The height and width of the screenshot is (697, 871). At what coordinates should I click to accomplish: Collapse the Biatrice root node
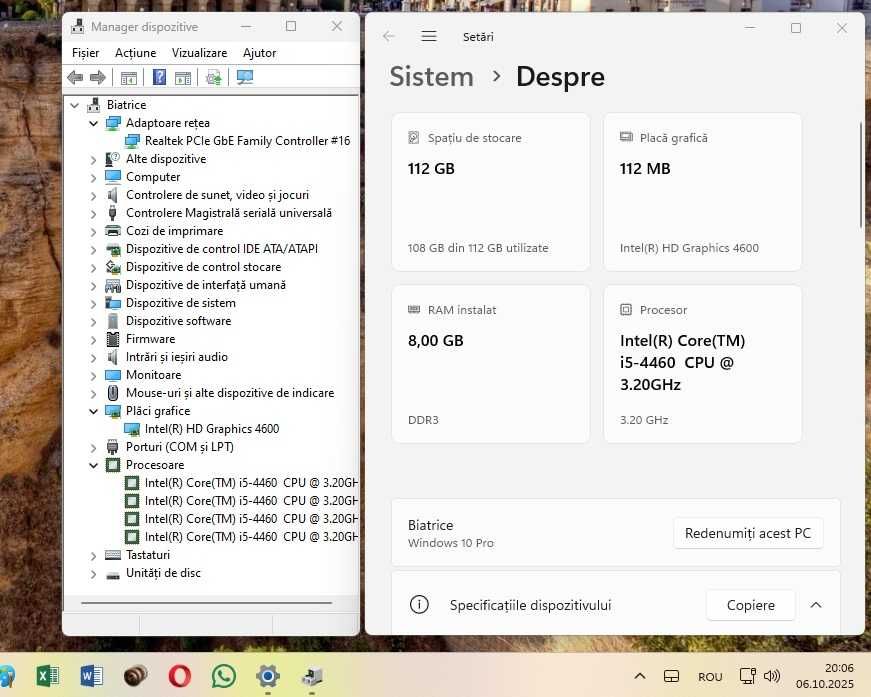tap(74, 105)
